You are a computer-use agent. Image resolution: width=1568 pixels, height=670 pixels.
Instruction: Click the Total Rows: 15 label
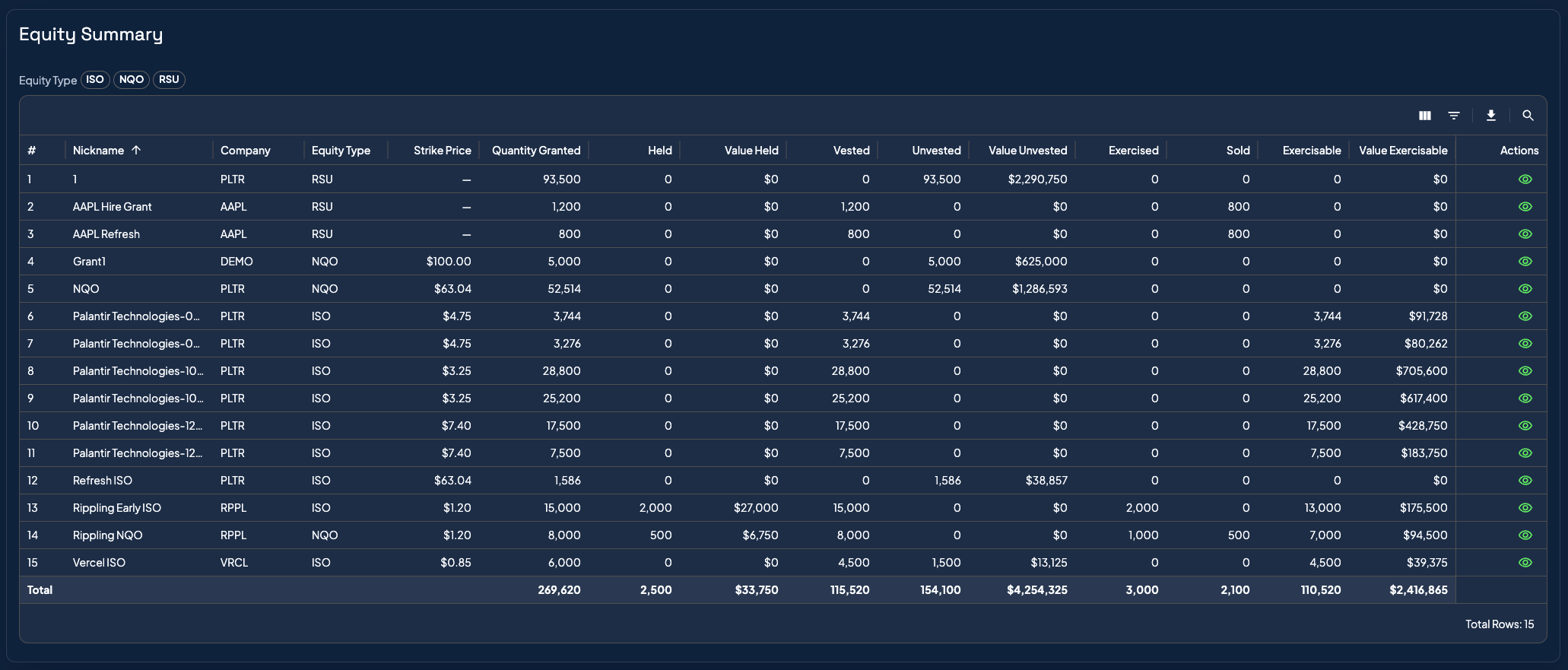[1500, 624]
